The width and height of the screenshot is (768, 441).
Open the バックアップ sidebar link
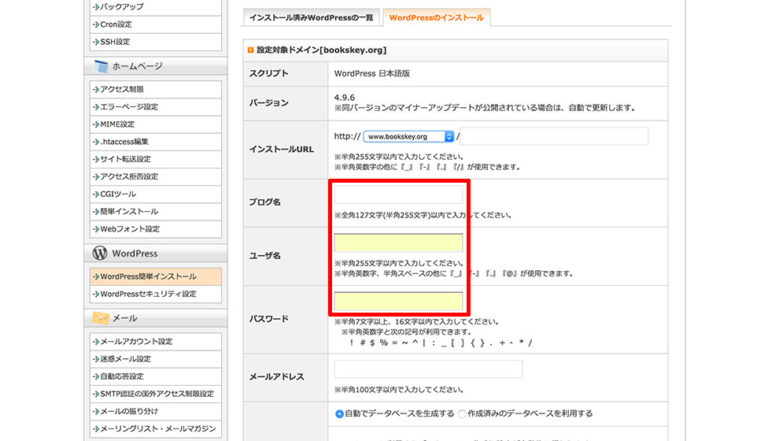point(121,7)
